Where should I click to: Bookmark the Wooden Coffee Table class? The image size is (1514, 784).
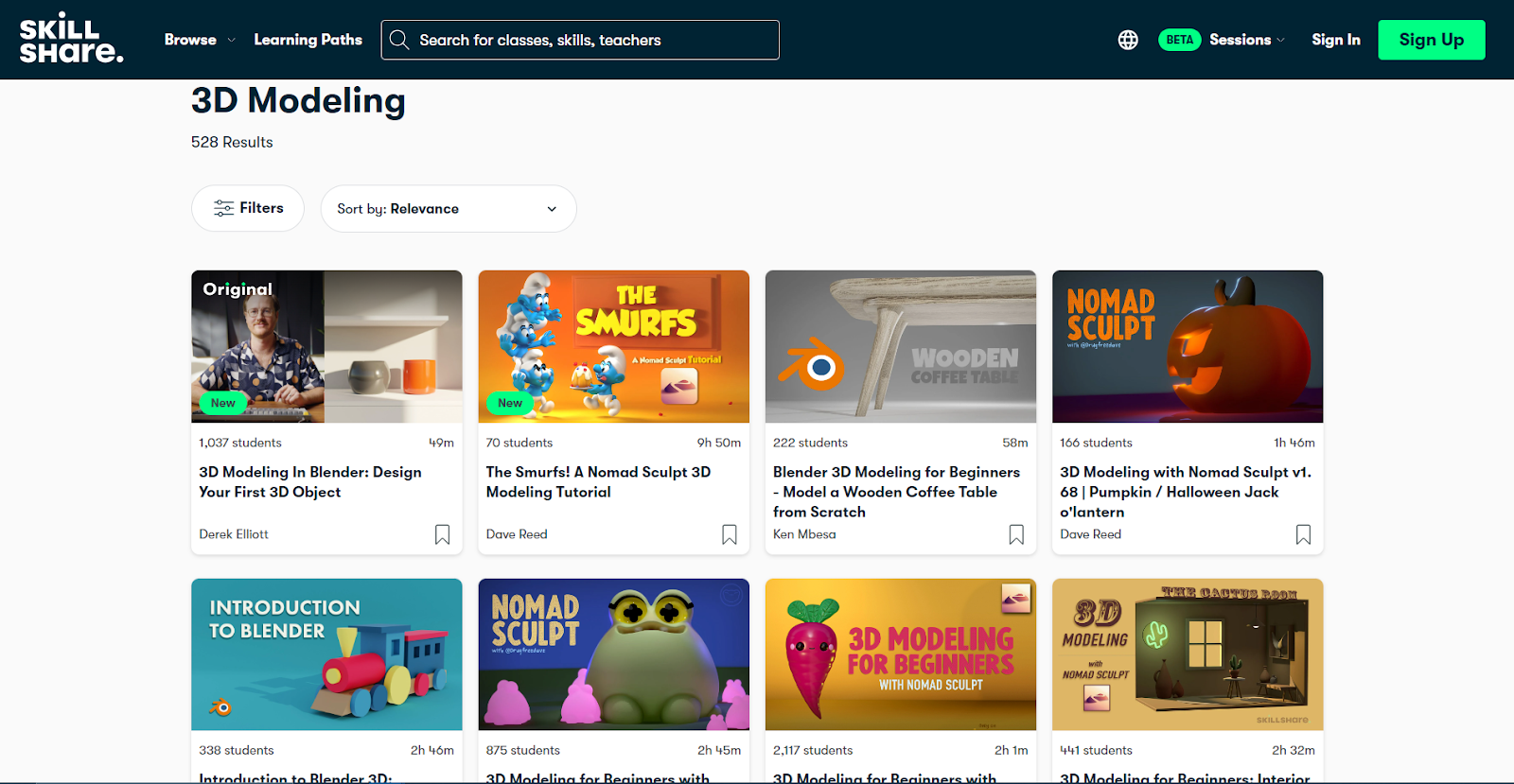point(1016,534)
